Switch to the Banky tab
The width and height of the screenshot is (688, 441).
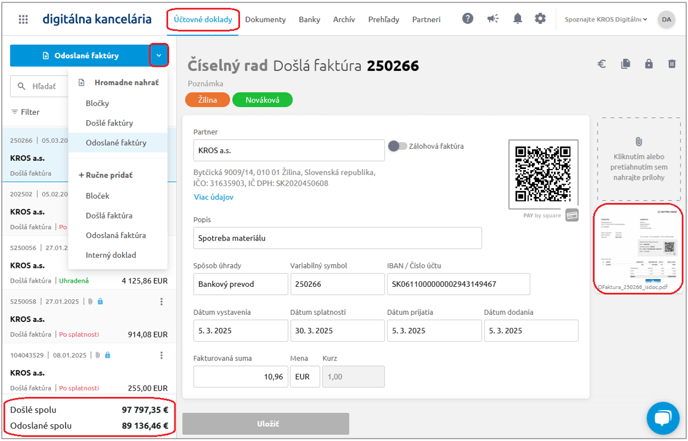pos(309,19)
